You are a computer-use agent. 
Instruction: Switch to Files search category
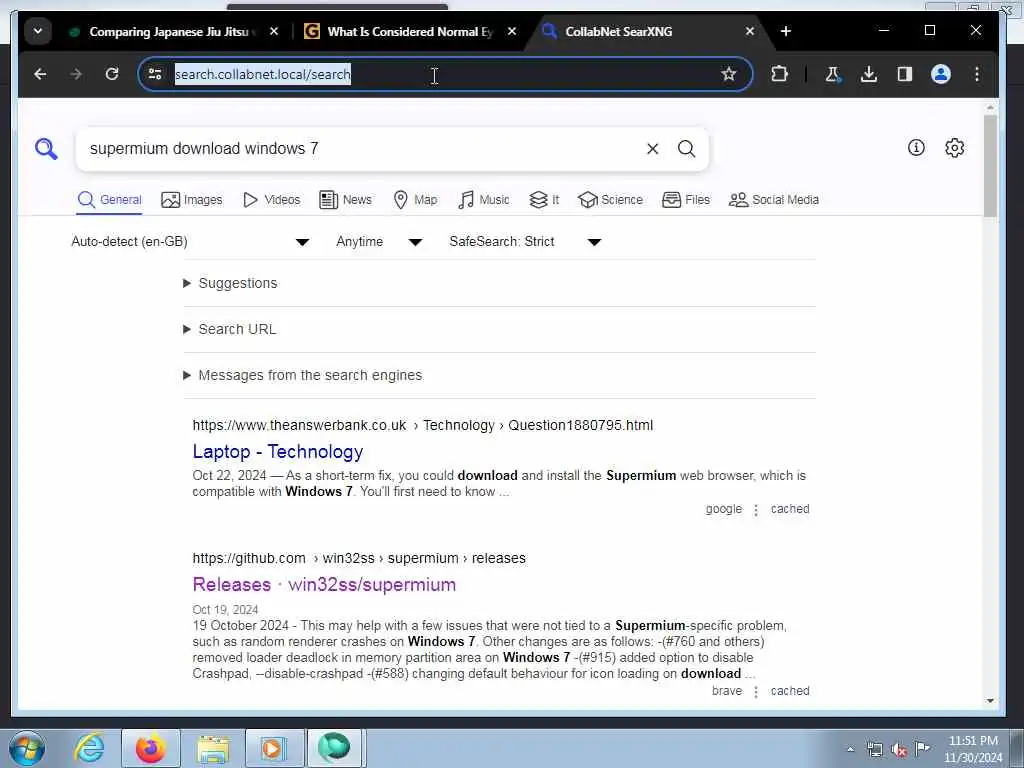686,200
